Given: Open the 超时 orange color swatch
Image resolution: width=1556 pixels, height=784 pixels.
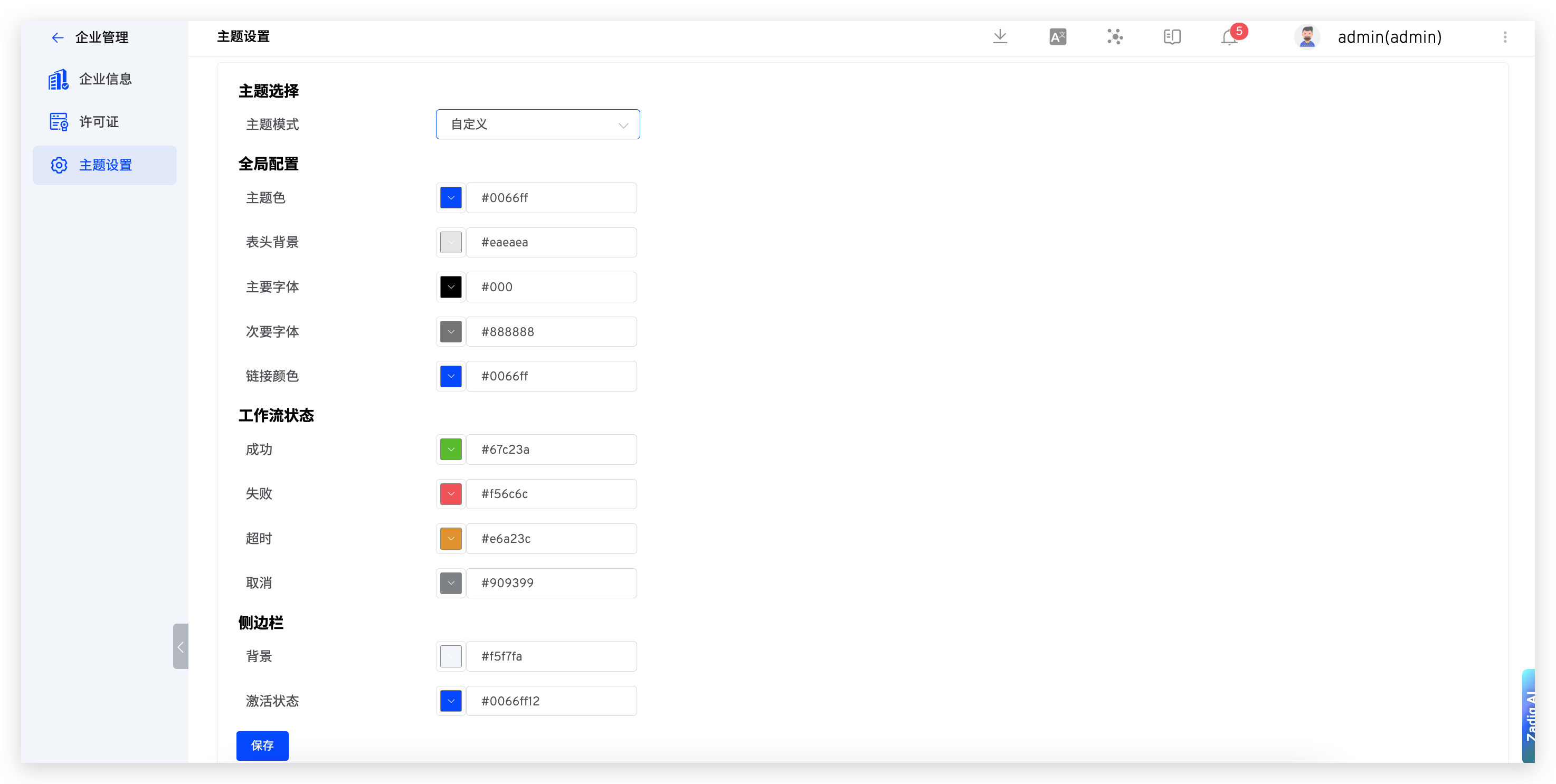Looking at the screenshot, I should pyautogui.click(x=451, y=539).
